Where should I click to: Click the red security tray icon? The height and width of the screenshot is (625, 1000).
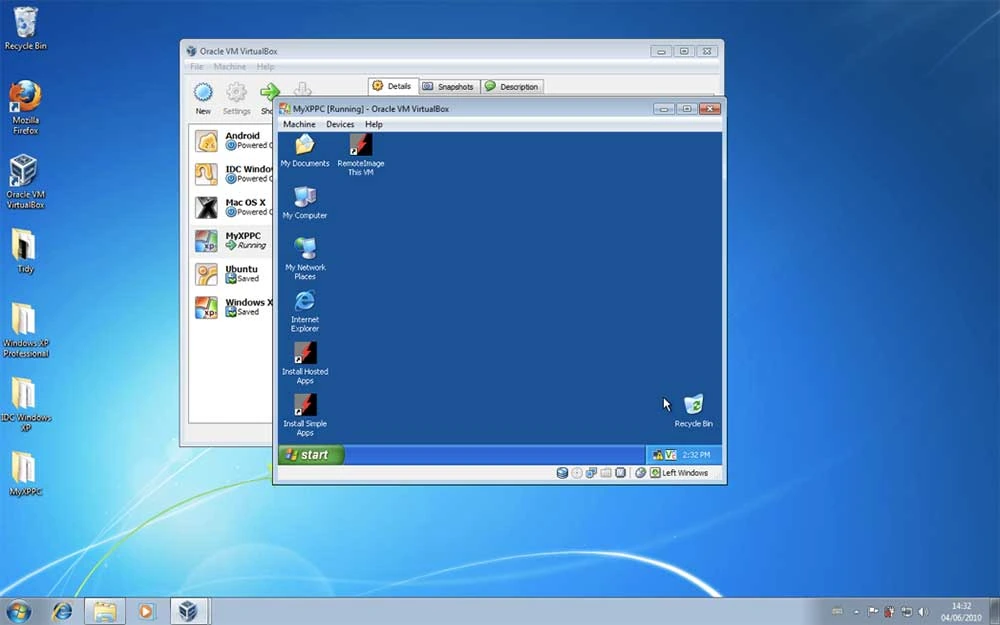(889, 612)
